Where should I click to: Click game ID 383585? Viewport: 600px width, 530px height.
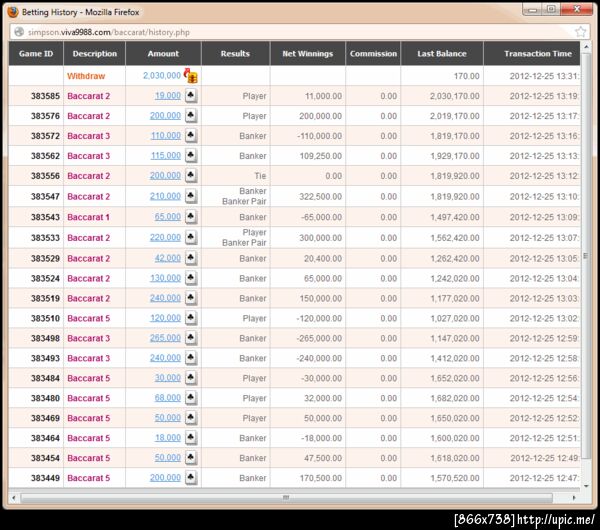pos(46,96)
